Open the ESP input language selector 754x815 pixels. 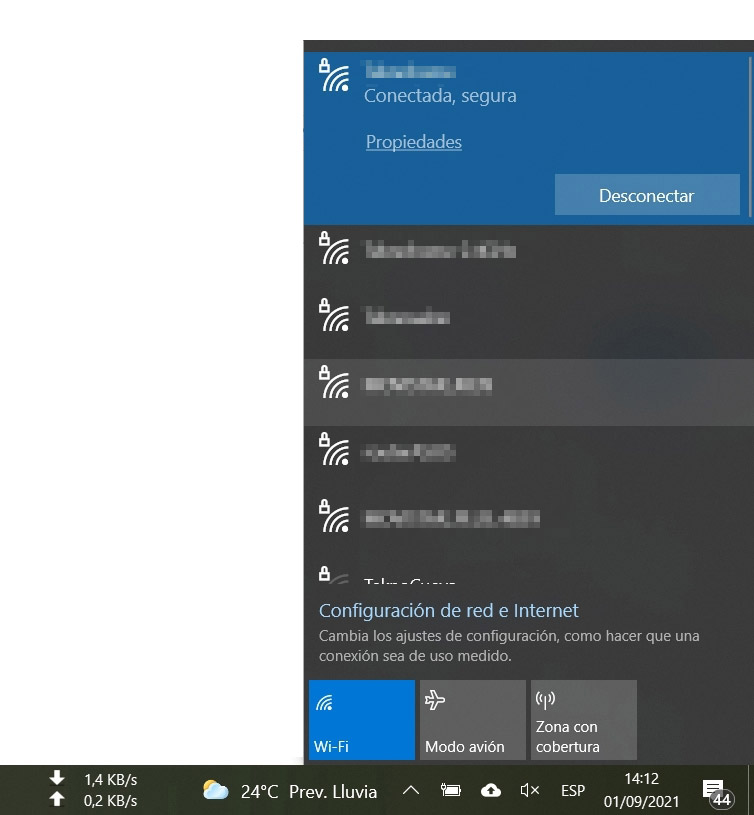coord(573,791)
